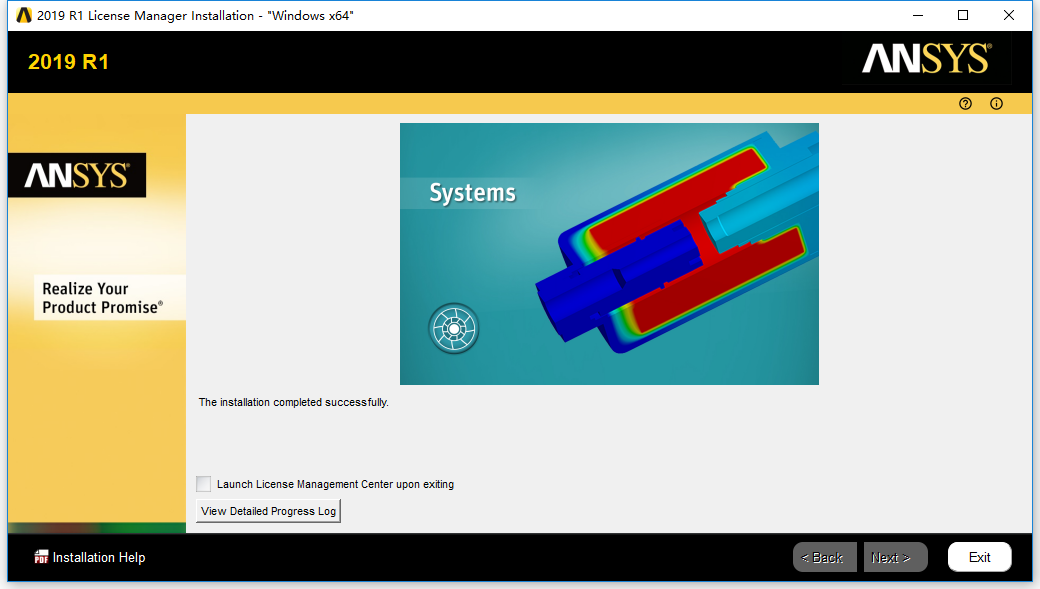Maximize the License Manager Installation window
The width and height of the screenshot is (1040, 589).
click(x=963, y=15)
